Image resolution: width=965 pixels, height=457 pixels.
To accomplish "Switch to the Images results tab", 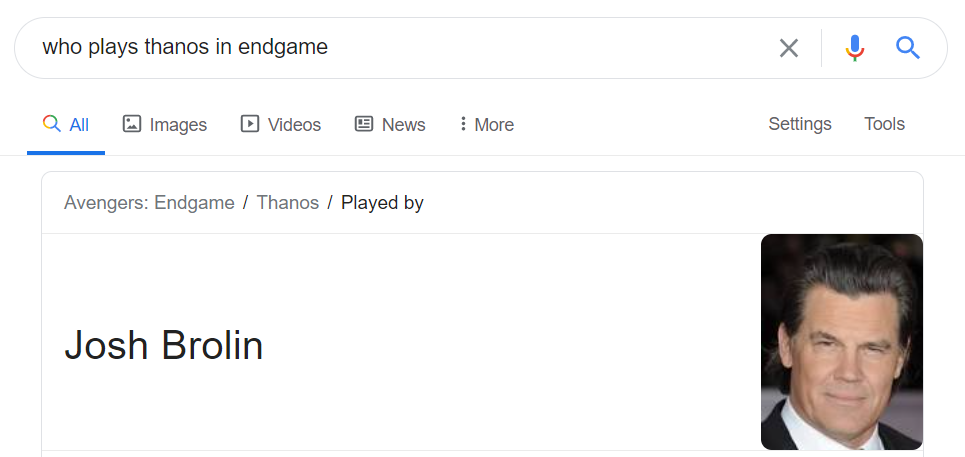I will (165, 124).
